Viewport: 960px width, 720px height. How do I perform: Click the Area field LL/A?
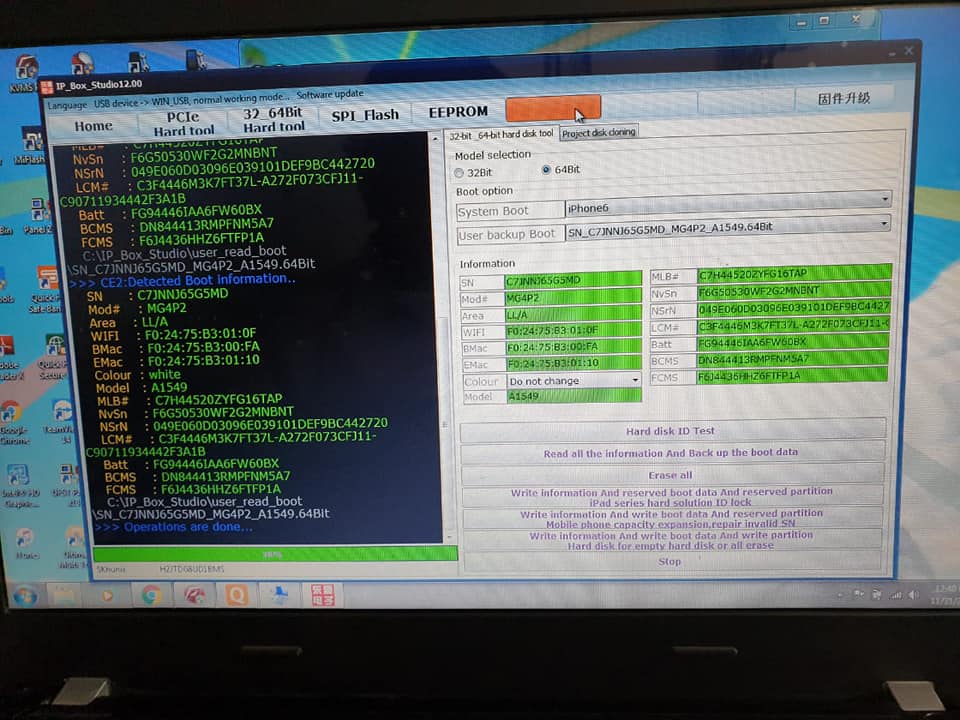(x=572, y=315)
